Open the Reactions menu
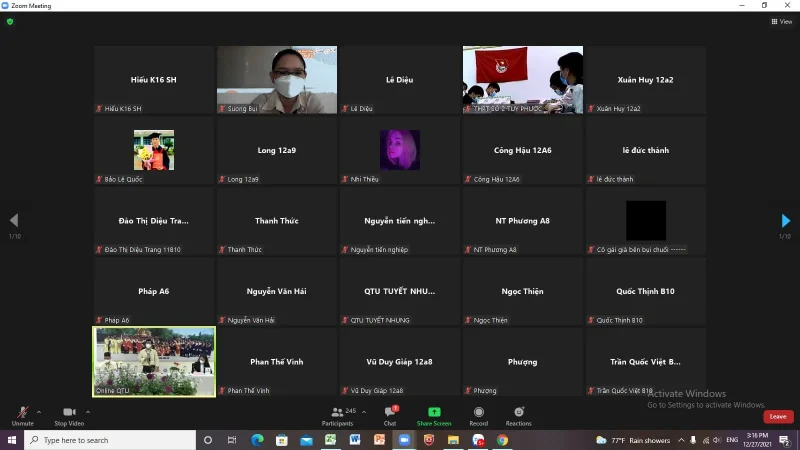800x450 pixels. tap(518, 416)
